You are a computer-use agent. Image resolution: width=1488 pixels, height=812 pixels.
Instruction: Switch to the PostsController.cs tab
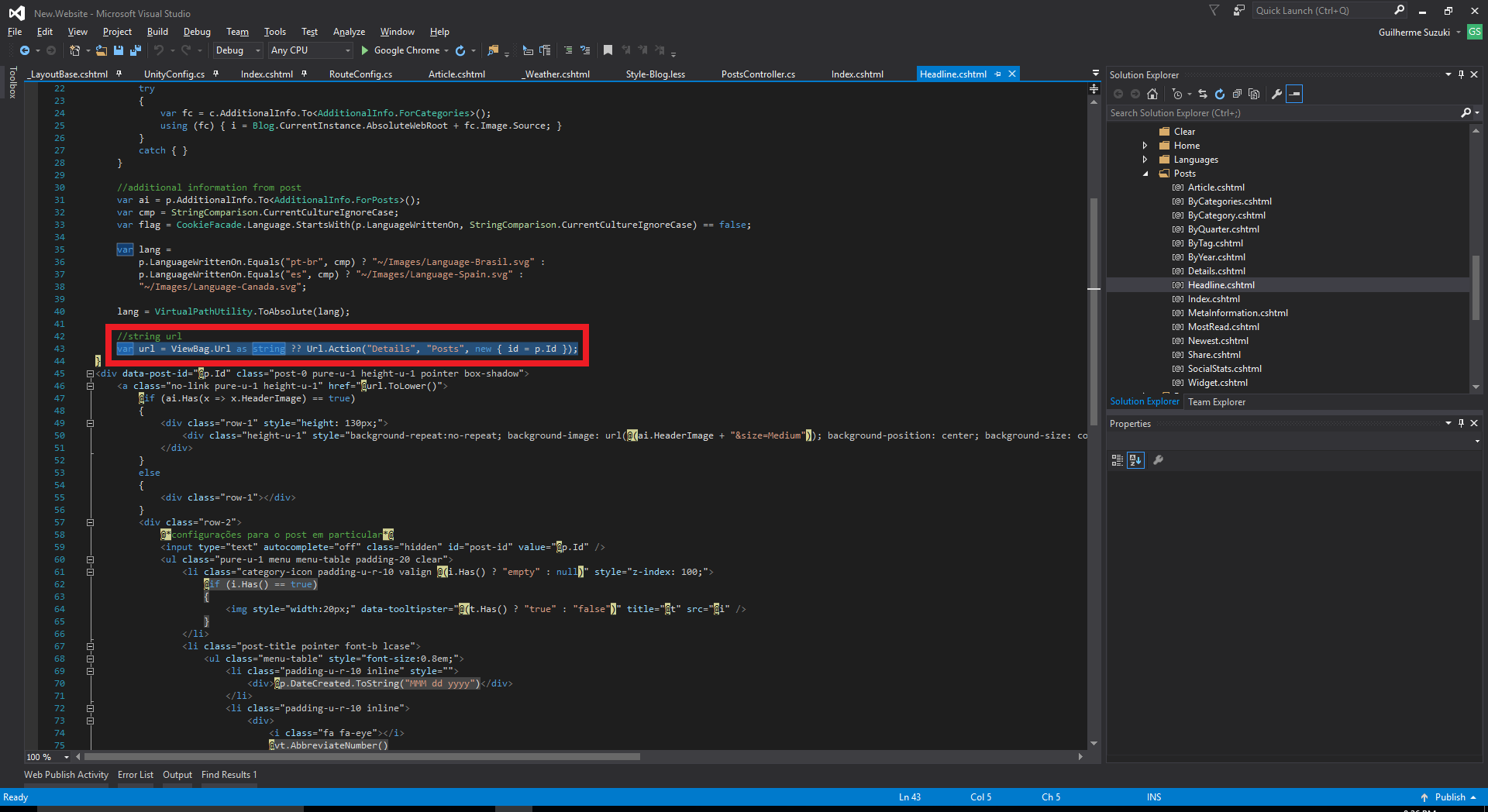click(x=757, y=74)
